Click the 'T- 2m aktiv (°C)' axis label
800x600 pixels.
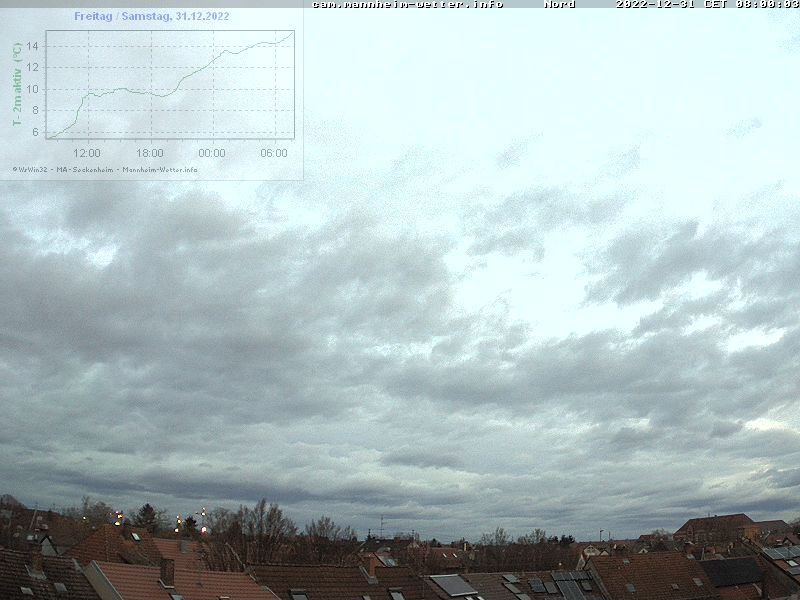tap(17, 84)
